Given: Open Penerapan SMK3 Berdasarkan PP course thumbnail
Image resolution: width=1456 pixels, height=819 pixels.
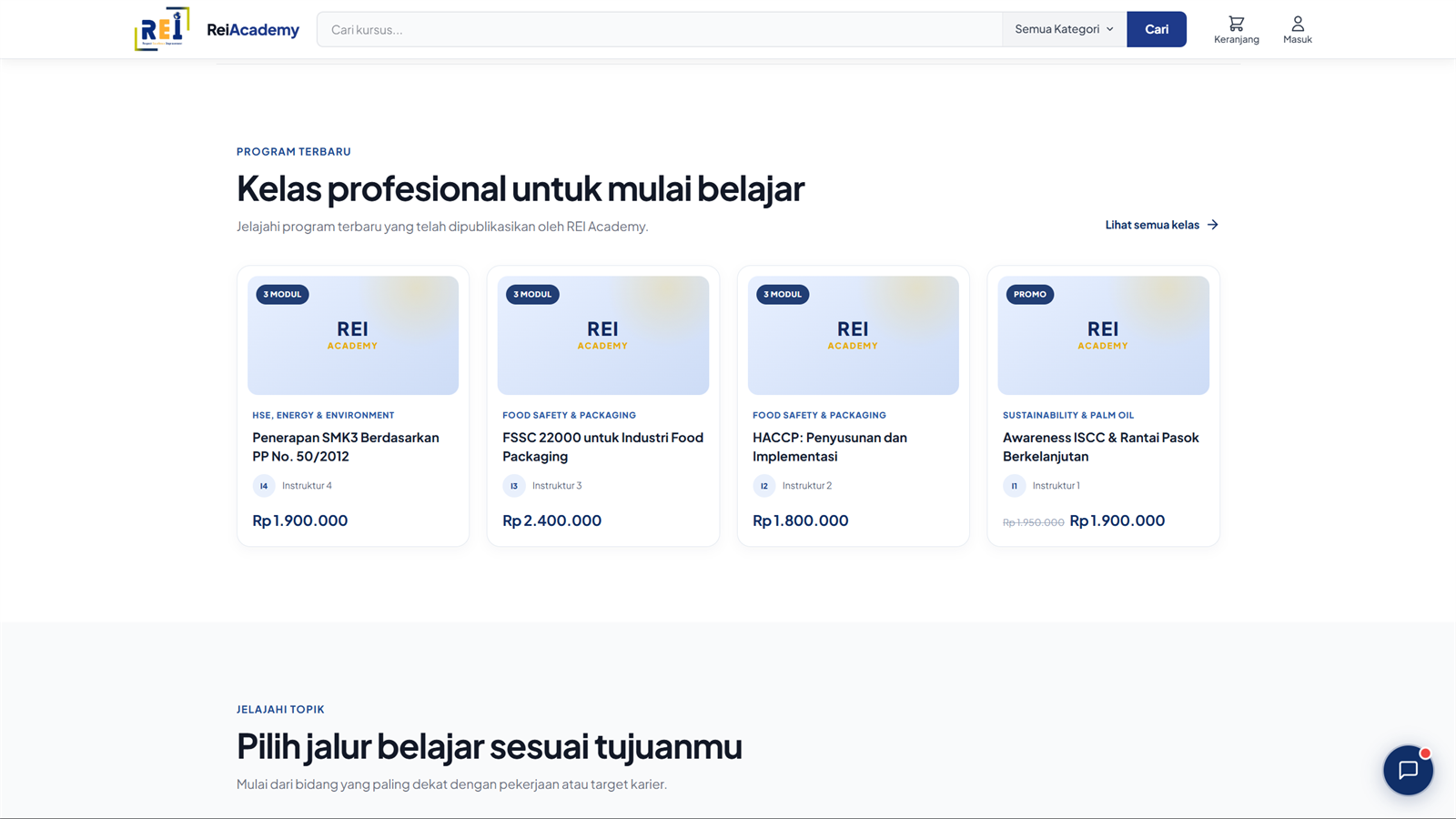Looking at the screenshot, I should click(x=353, y=336).
